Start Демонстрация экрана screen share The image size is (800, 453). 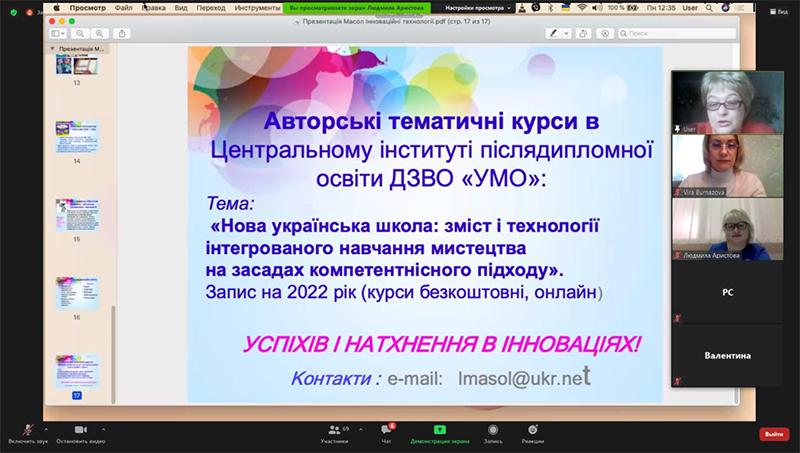(x=440, y=434)
